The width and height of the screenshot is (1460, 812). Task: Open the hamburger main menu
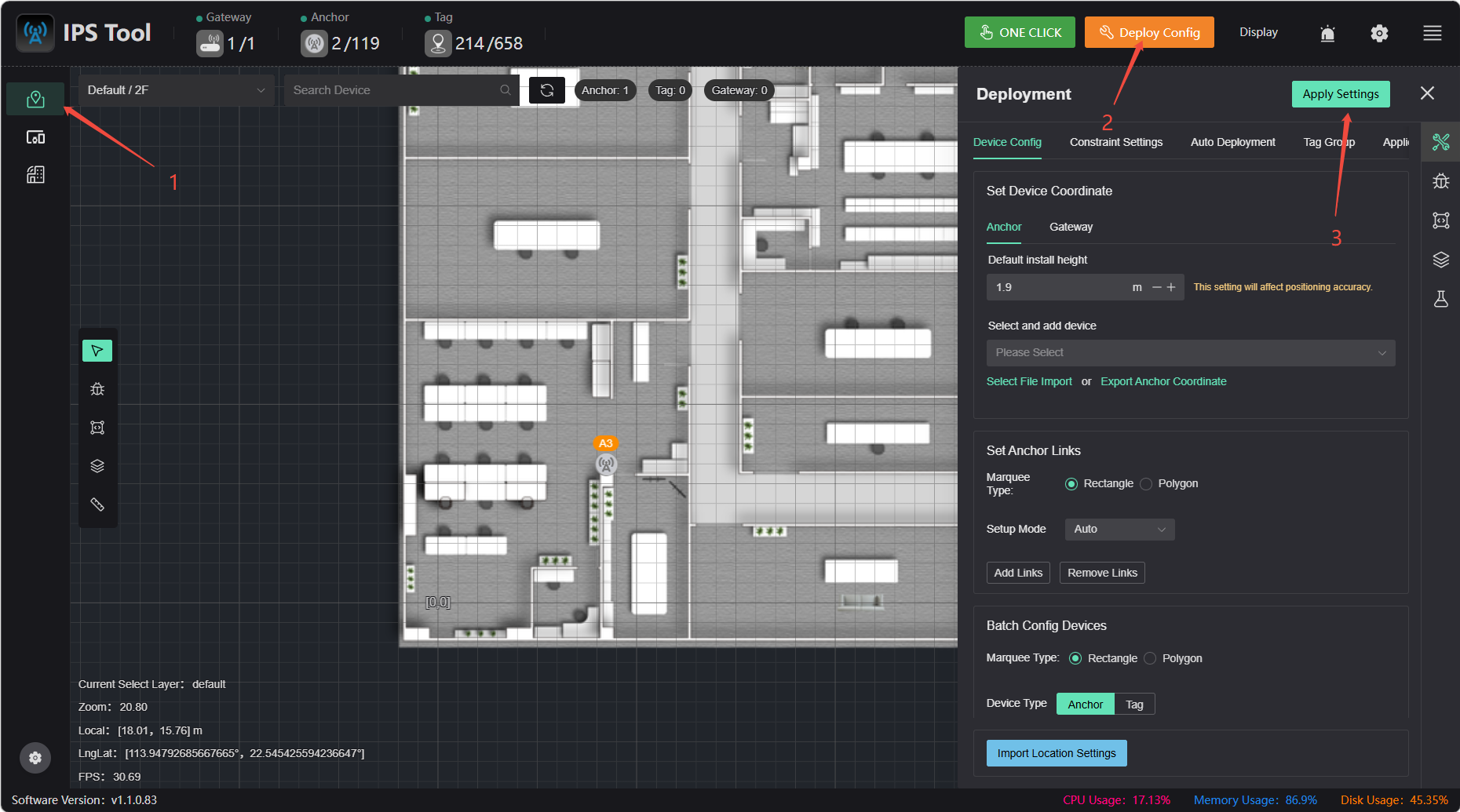click(x=1433, y=33)
